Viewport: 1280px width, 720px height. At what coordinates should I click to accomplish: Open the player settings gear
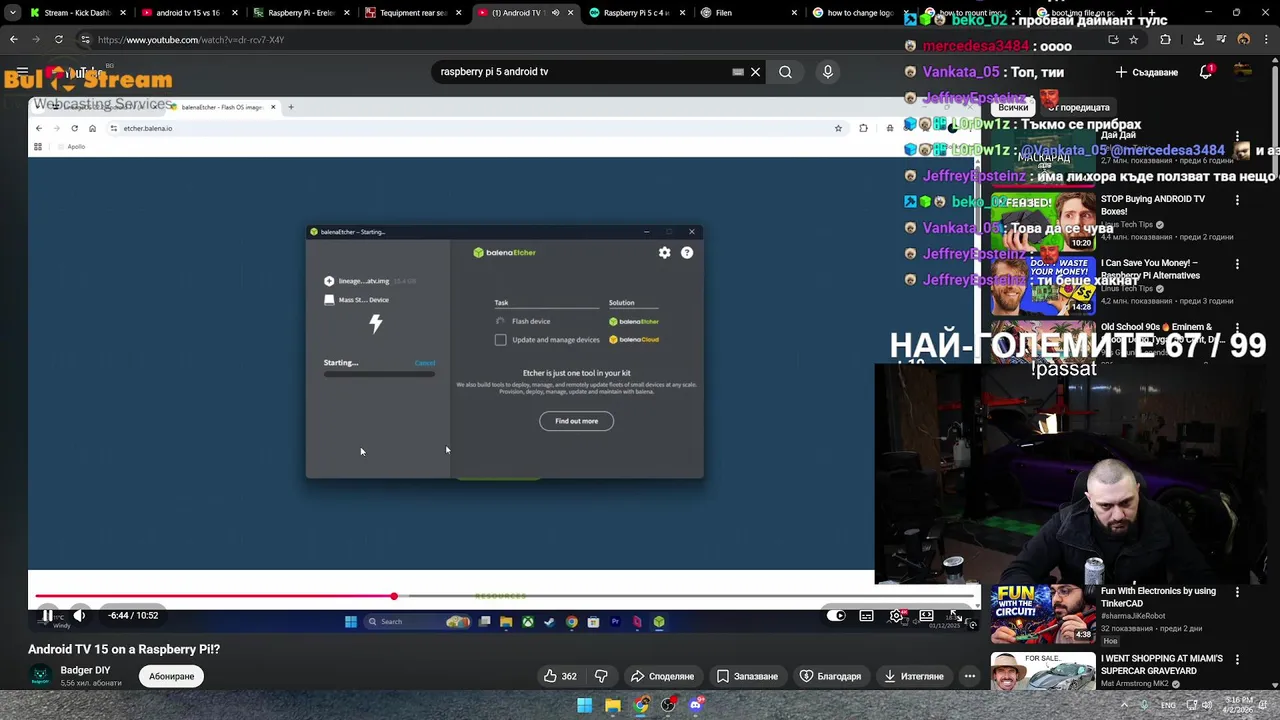click(x=896, y=615)
